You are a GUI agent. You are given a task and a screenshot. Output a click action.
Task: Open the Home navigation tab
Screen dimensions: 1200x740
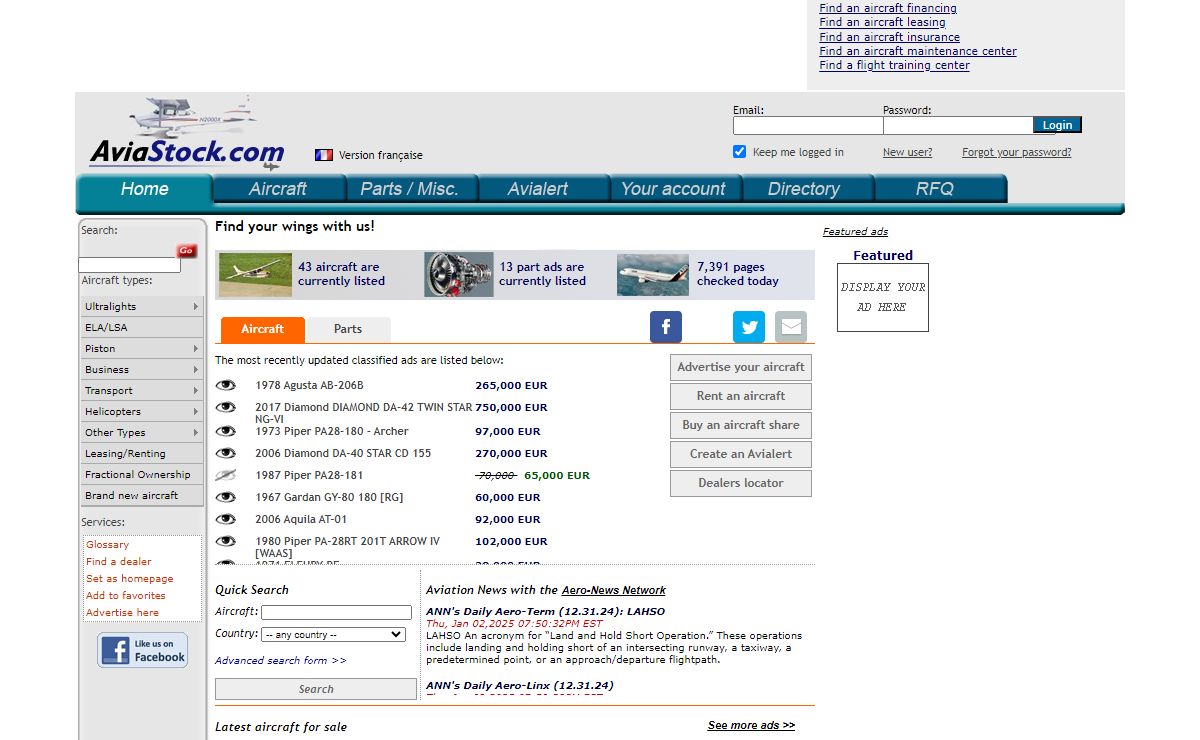[x=145, y=190]
